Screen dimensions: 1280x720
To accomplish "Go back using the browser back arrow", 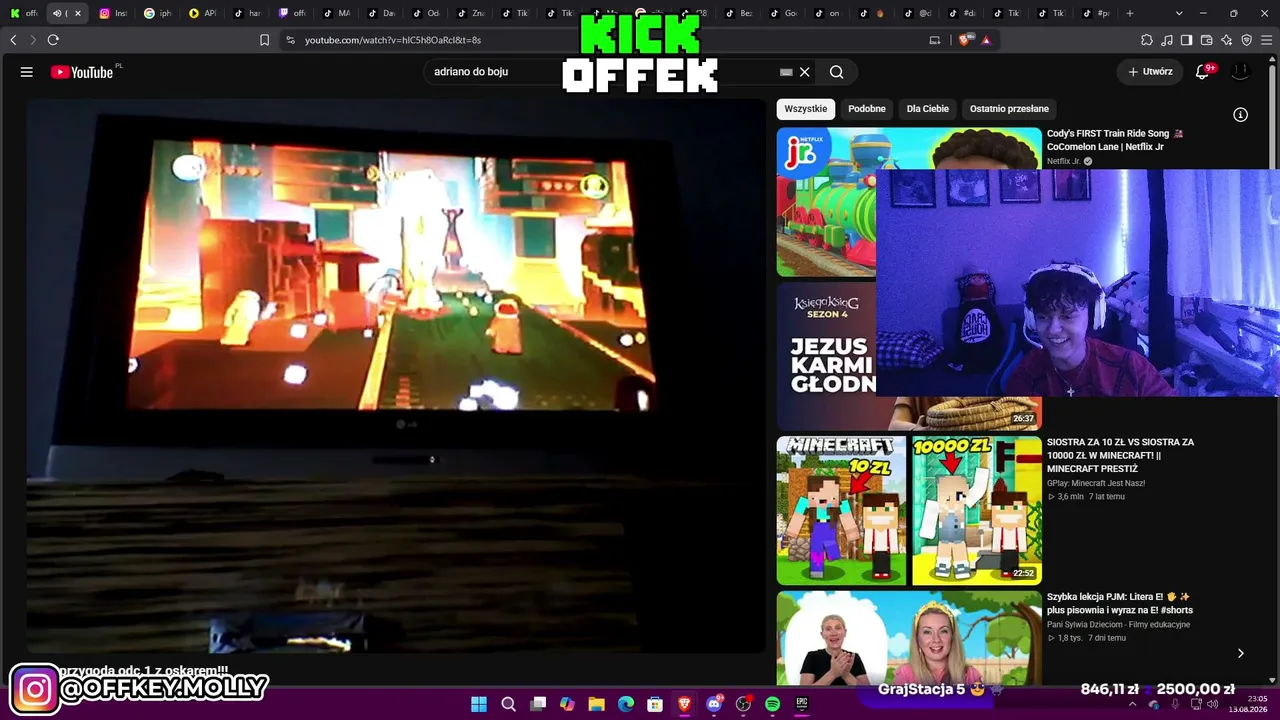I will click(13, 40).
